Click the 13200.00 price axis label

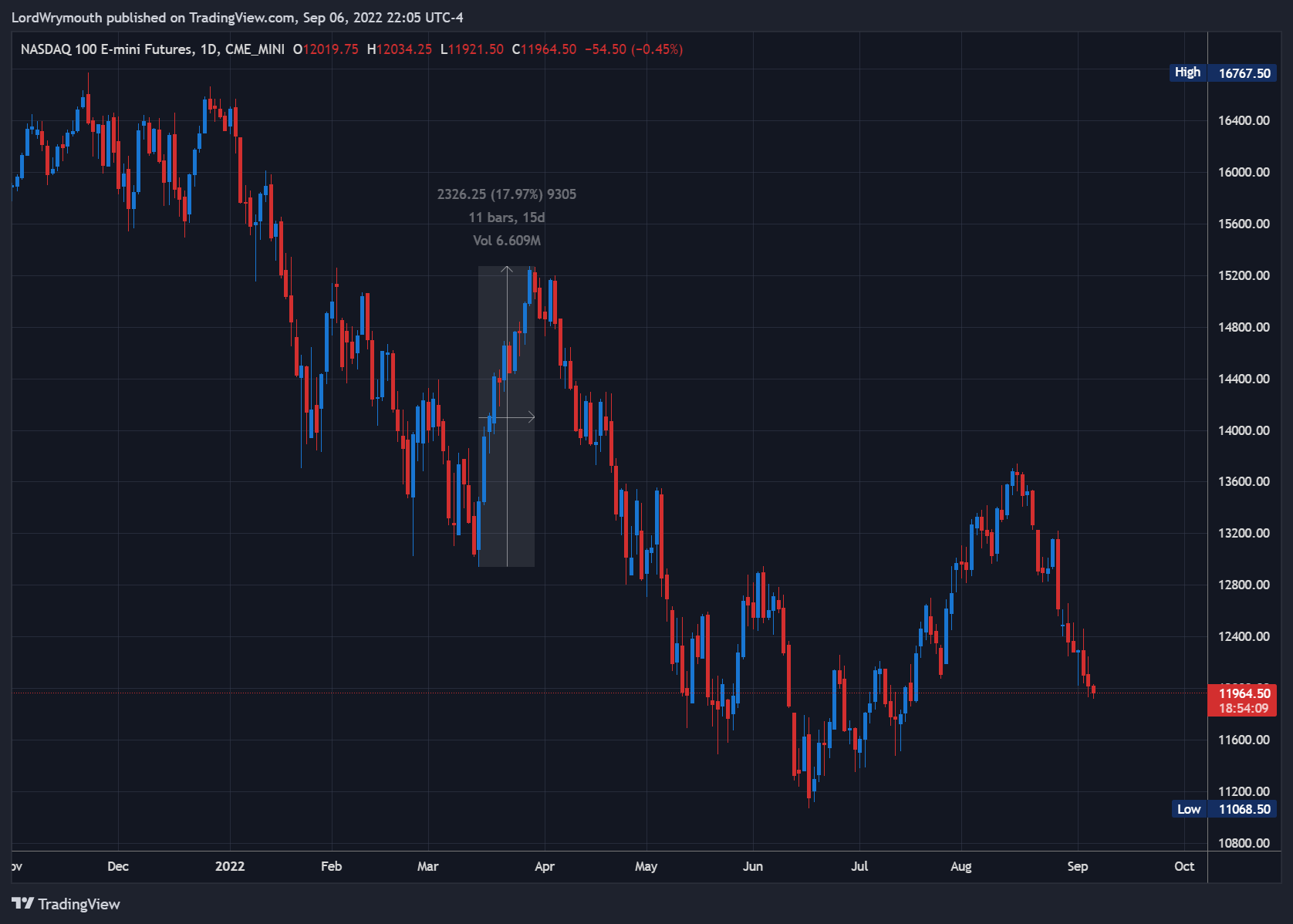(1244, 533)
